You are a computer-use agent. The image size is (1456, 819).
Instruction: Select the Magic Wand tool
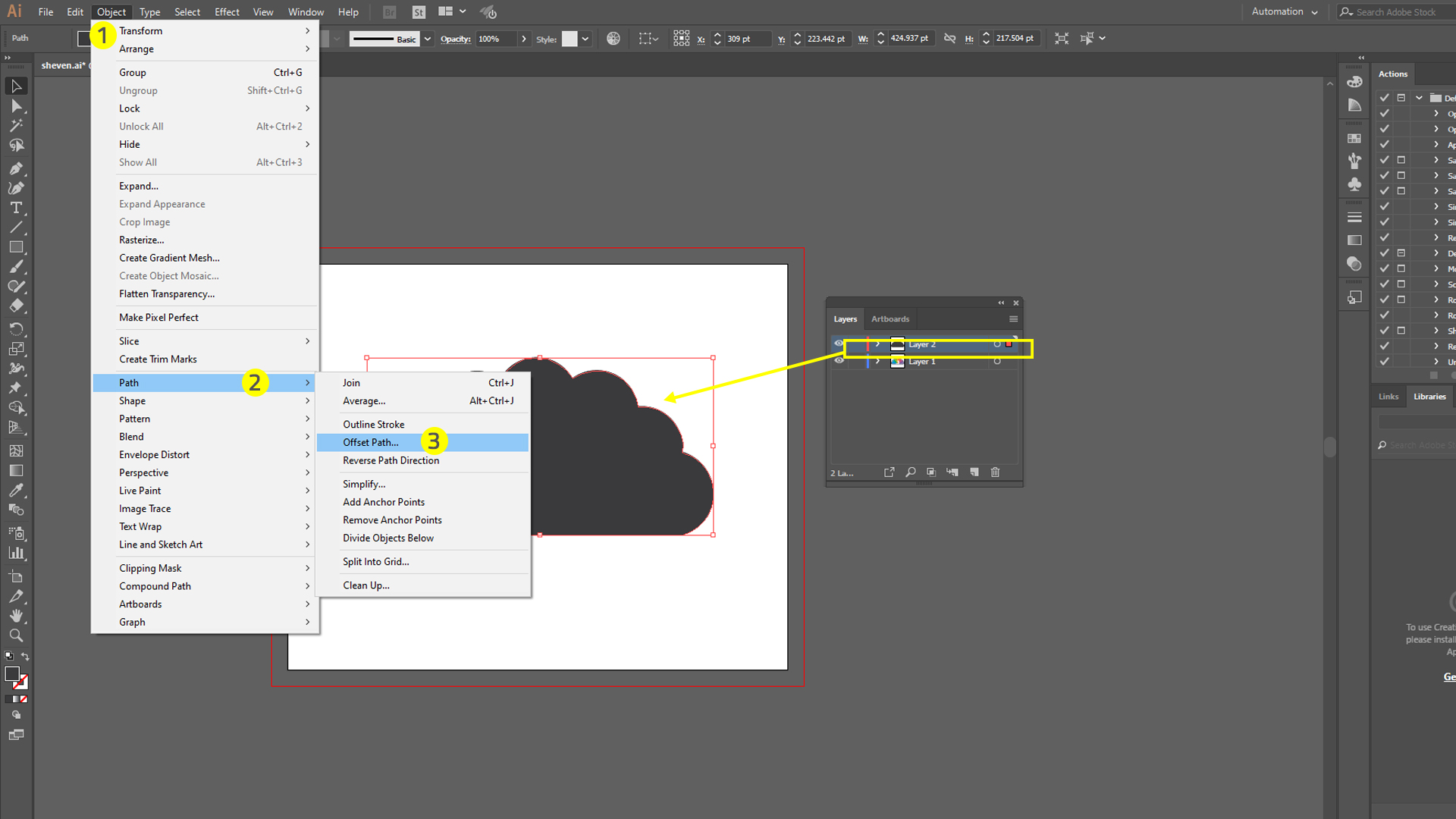(16, 126)
